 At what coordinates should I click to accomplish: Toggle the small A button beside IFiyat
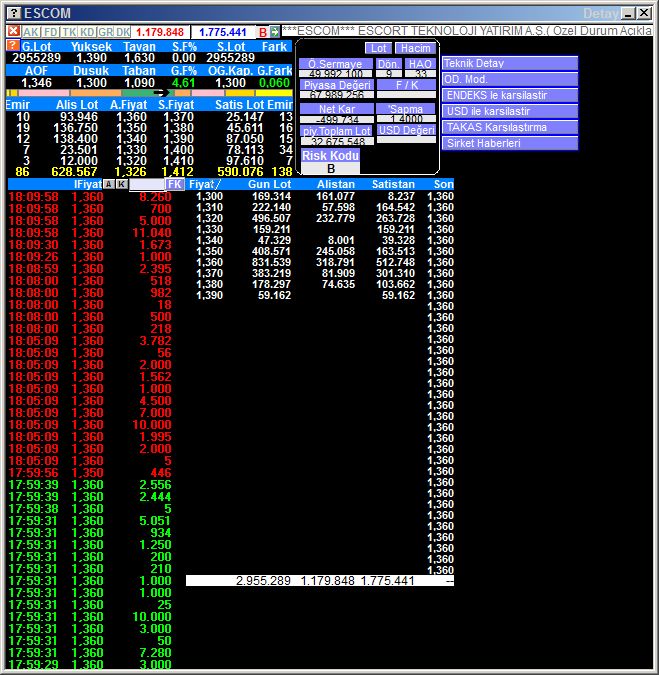tap(109, 184)
